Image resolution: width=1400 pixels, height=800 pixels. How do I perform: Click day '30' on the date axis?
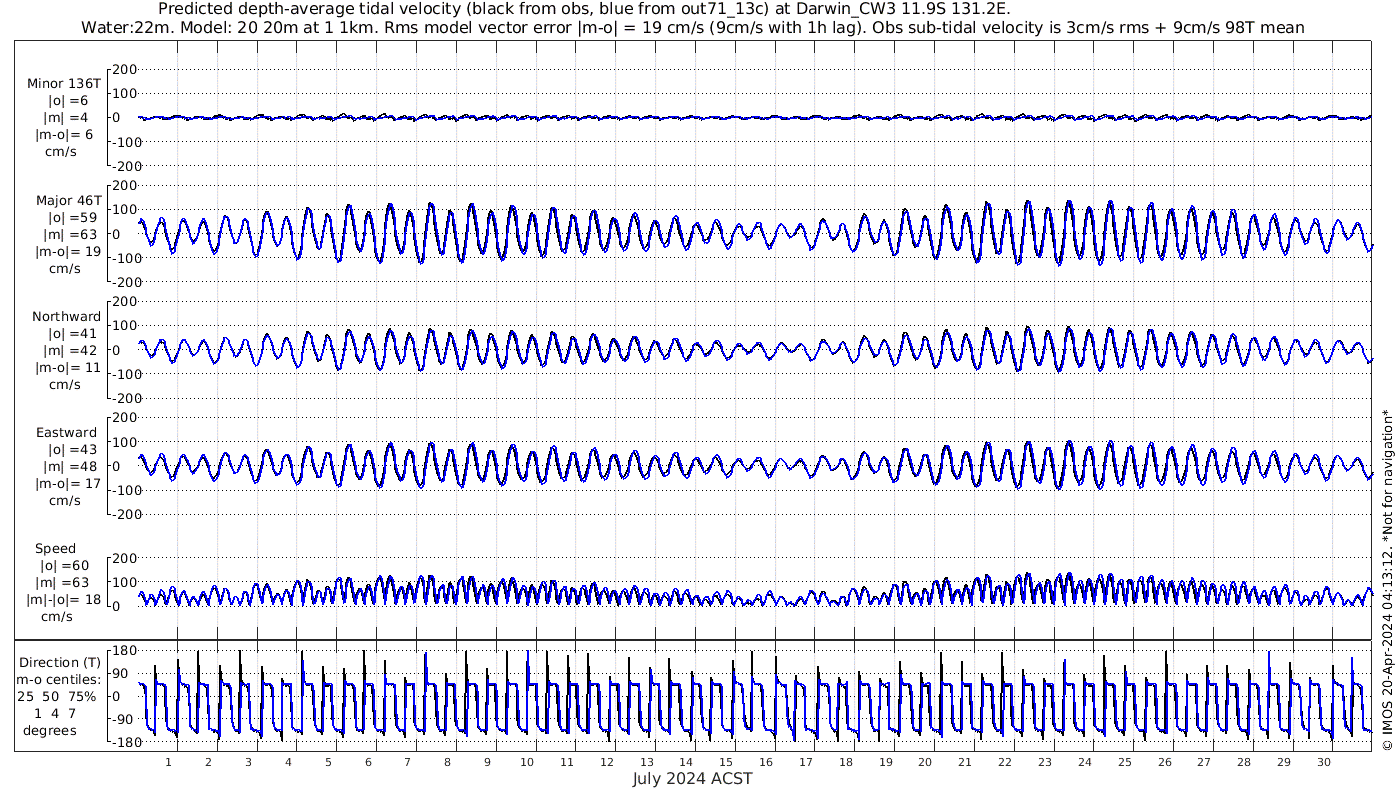click(x=1324, y=762)
